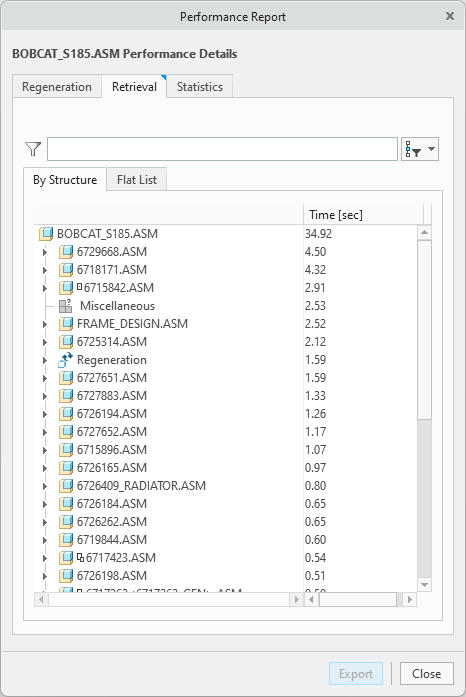The width and height of the screenshot is (466, 697).
Task: Expand the FRAME_DESIGN.ASM tree node
Action: click(x=44, y=324)
